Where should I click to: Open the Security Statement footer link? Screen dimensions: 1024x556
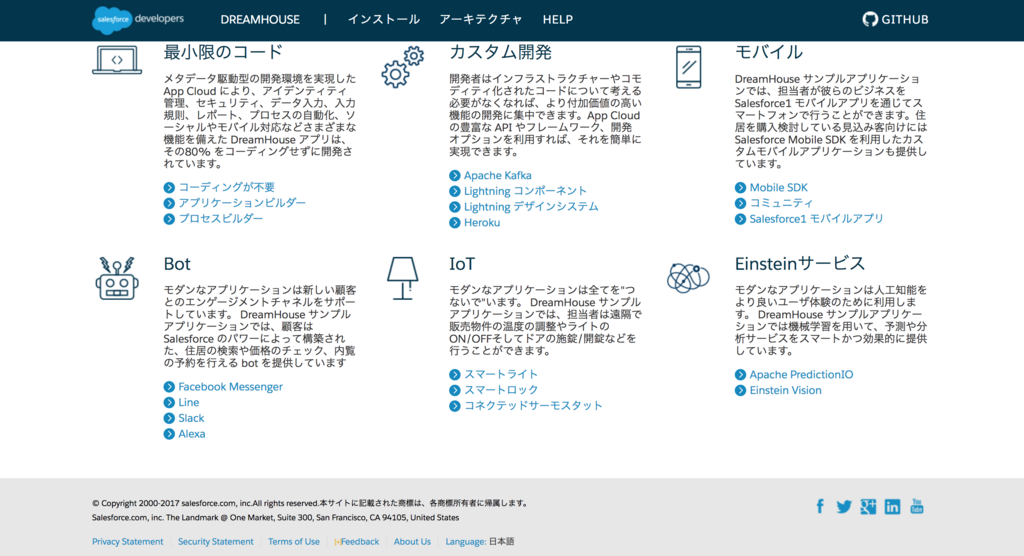click(216, 542)
